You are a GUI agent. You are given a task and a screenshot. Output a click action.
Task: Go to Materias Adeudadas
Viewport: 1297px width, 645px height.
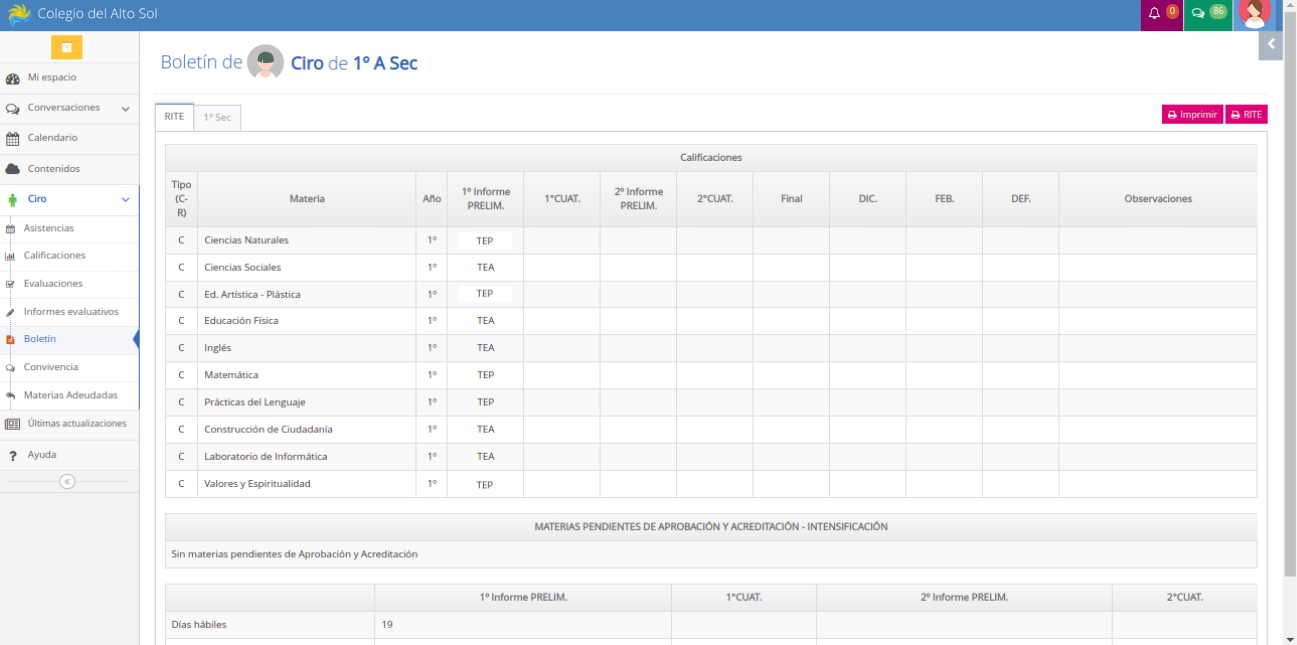(x=70, y=395)
